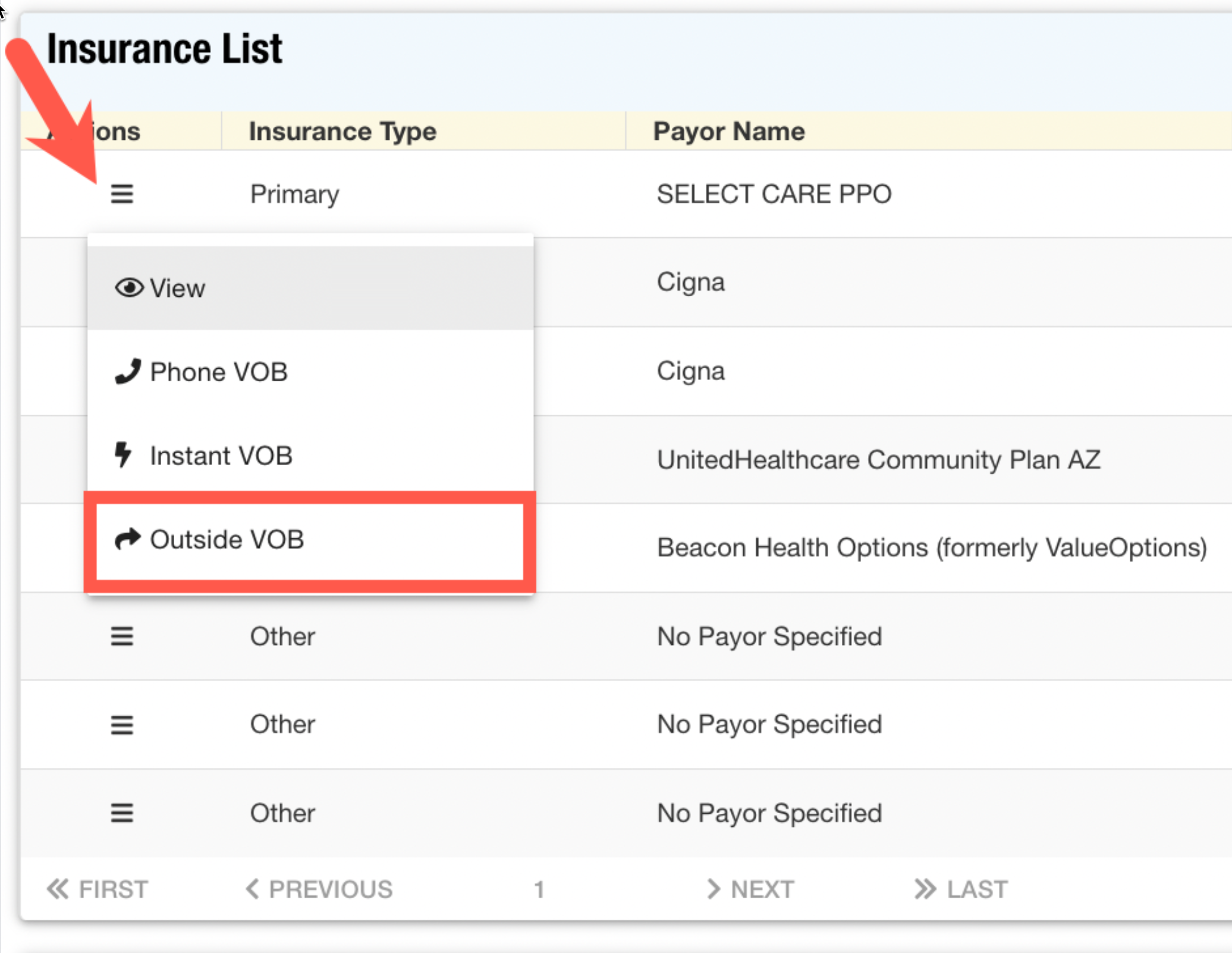Click the share arrow Outside VOB icon

point(127,539)
